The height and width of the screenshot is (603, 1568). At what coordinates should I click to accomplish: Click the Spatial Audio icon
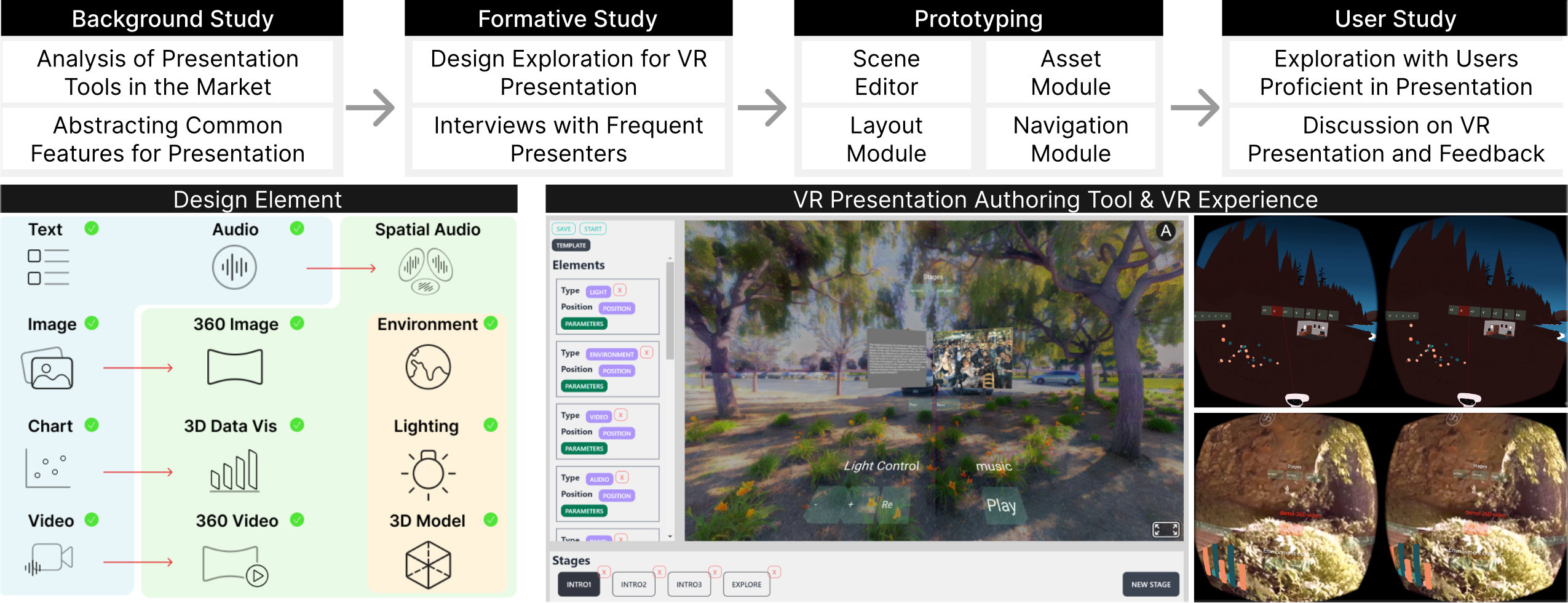[426, 271]
